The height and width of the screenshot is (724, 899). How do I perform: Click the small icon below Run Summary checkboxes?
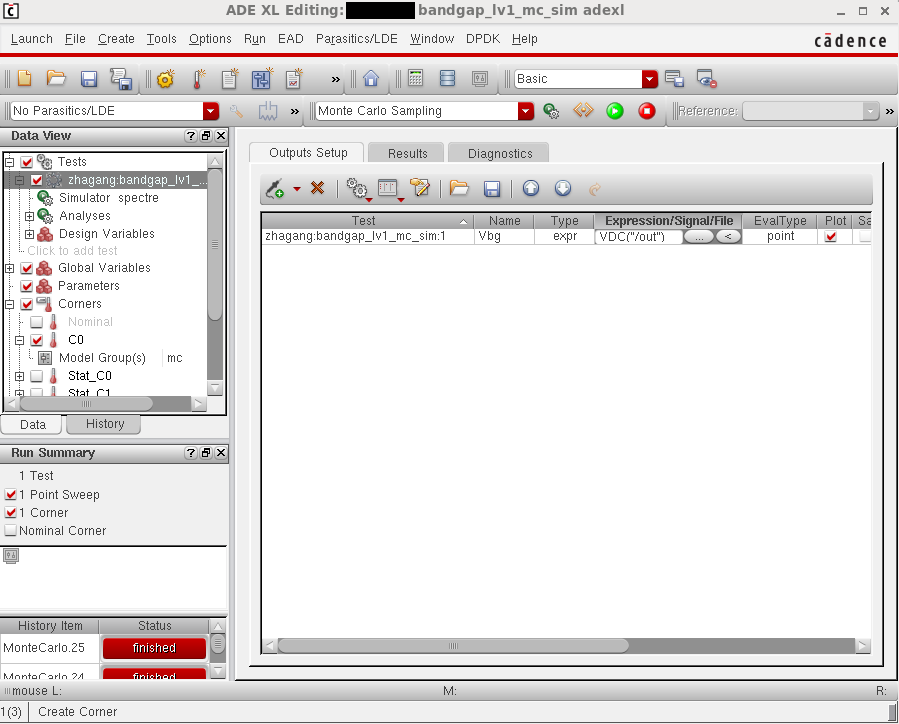[11, 555]
